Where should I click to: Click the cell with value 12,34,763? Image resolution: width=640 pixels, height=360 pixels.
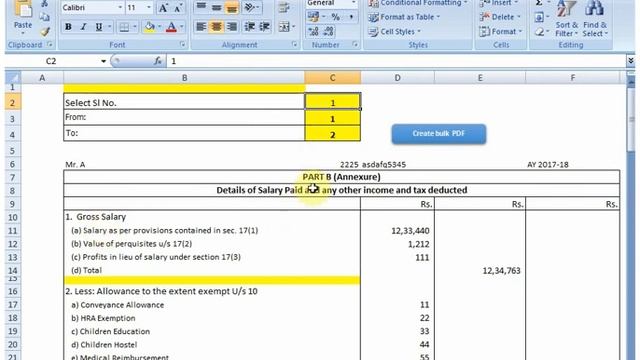point(480,271)
